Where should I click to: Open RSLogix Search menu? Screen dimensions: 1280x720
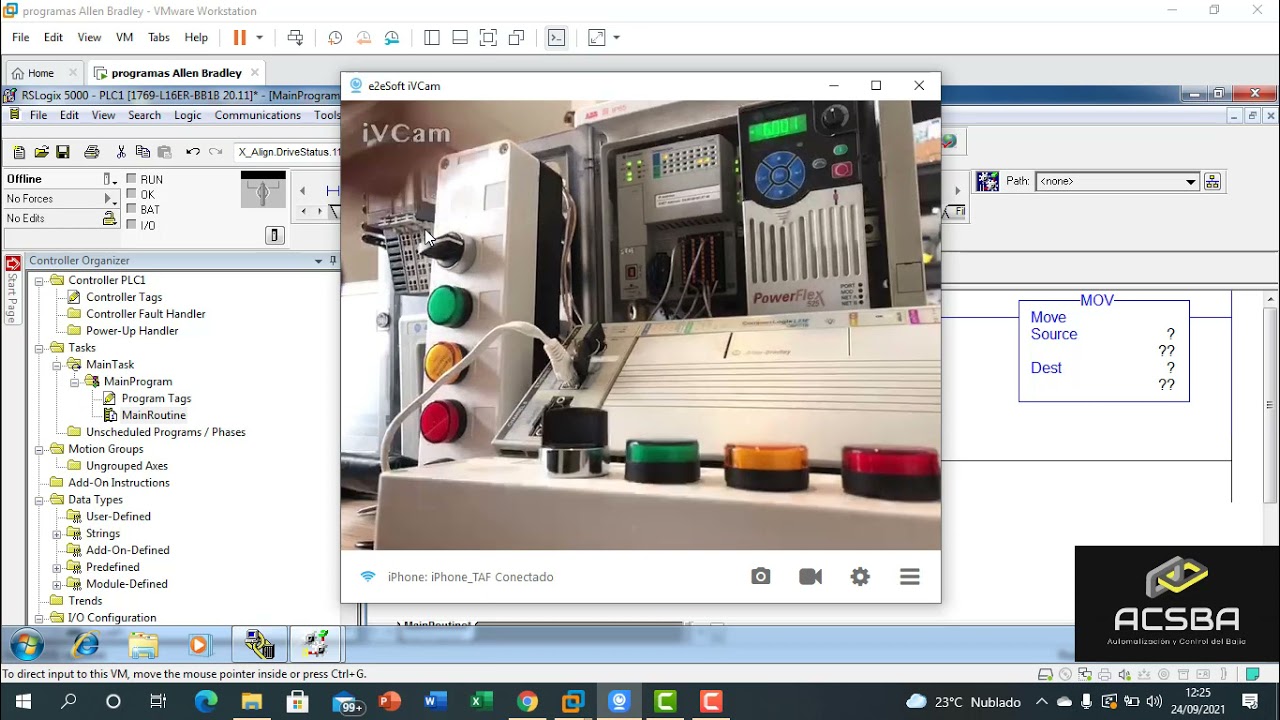click(x=144, y=115)
